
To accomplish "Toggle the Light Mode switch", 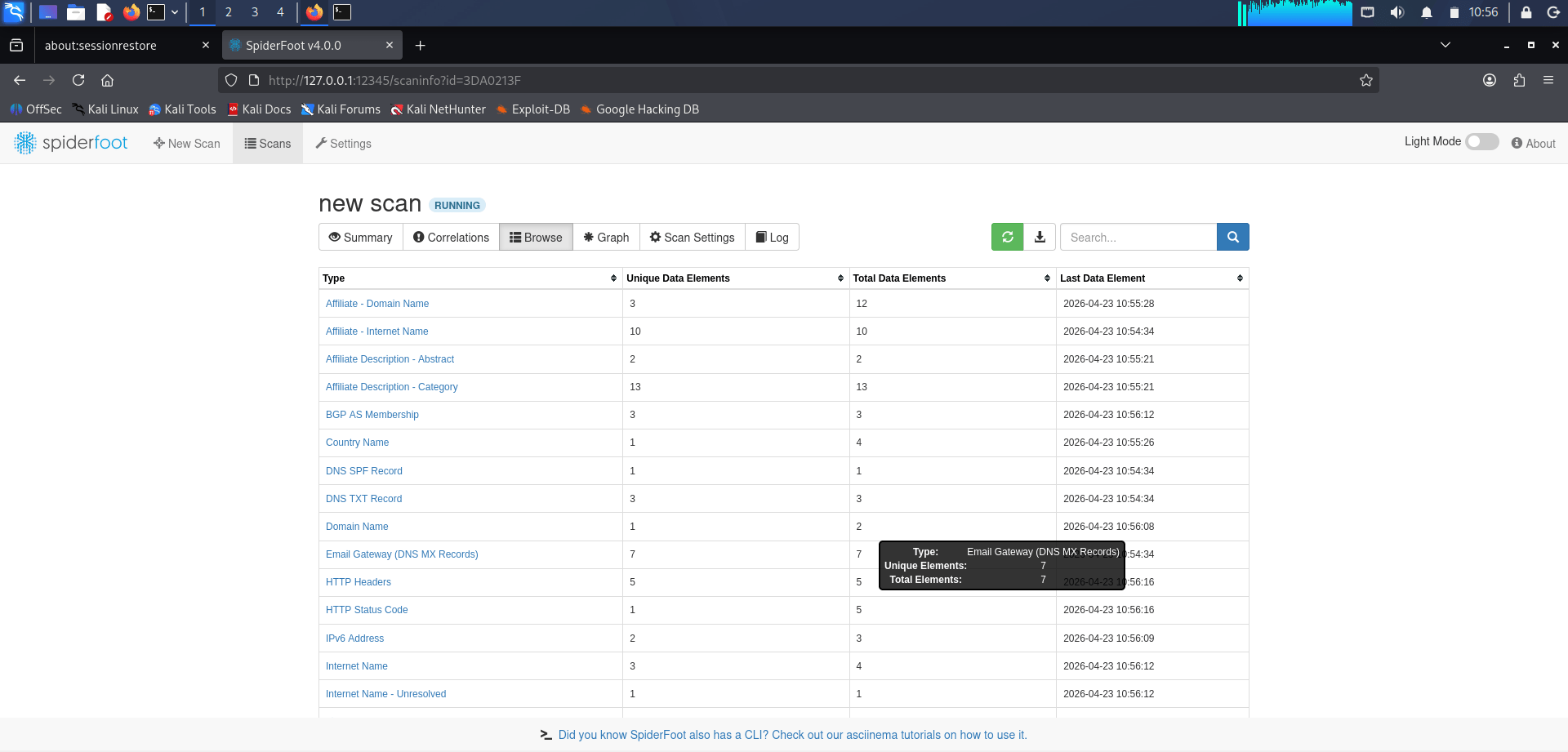I will (1482, 141).
